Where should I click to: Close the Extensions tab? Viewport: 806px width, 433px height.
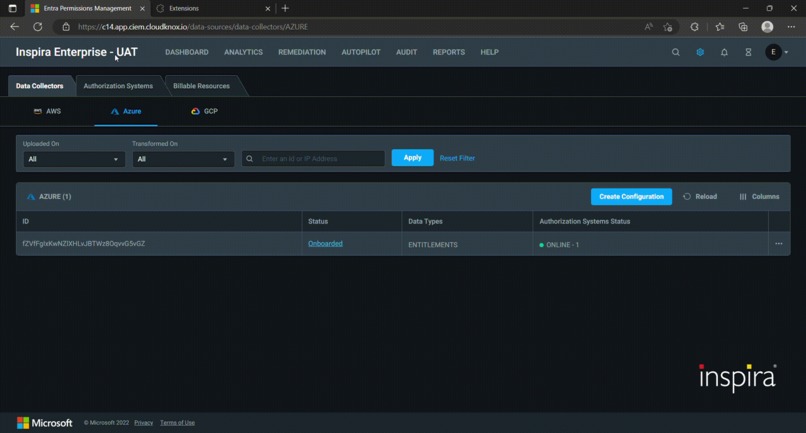pos(267,8)
